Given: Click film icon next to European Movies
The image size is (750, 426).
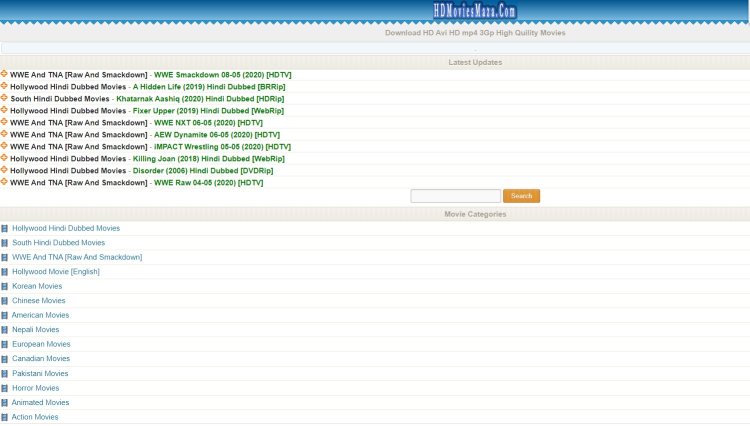Looking at the screenshot, I should [x=4, y=344].
